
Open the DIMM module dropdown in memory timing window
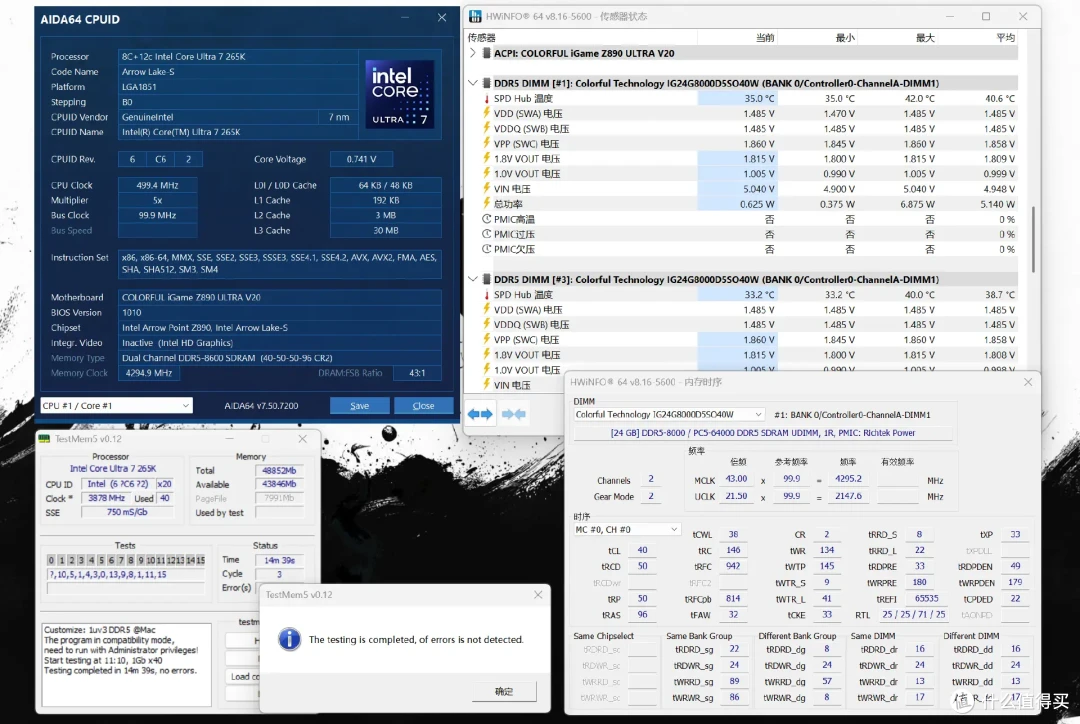pos(669,415)
